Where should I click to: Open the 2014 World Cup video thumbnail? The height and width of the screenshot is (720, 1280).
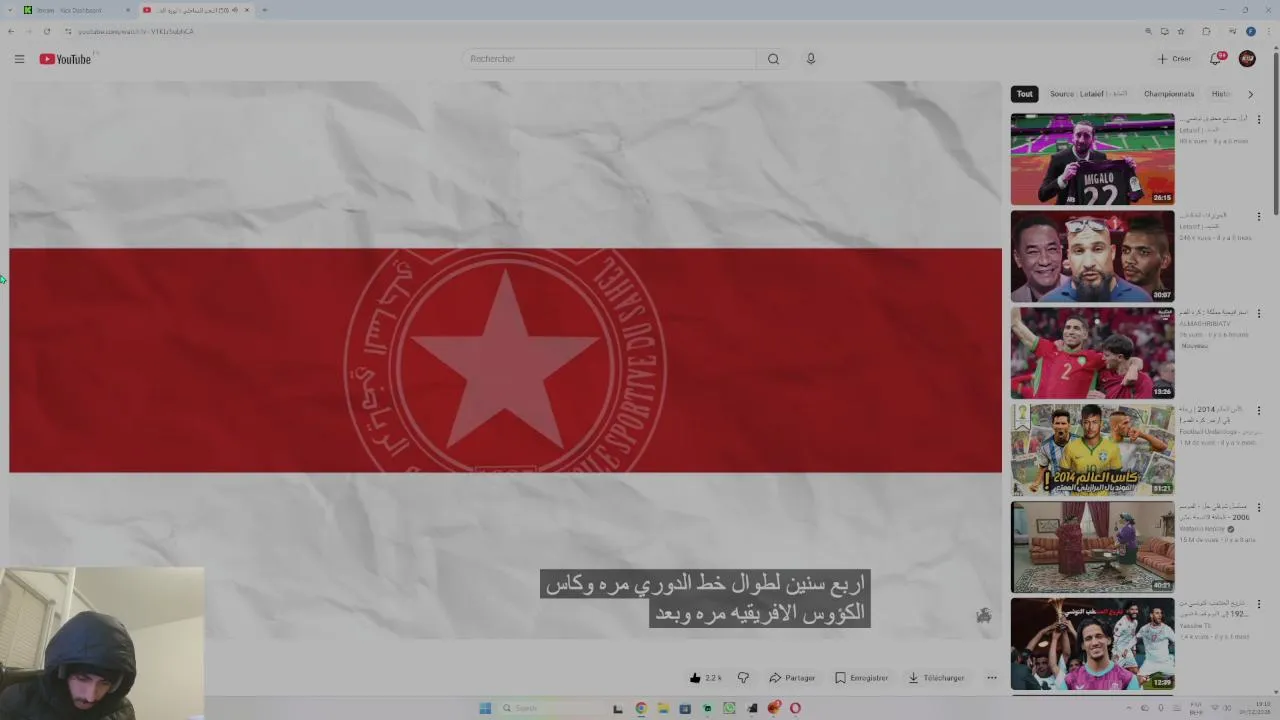tap(1093, 450)
